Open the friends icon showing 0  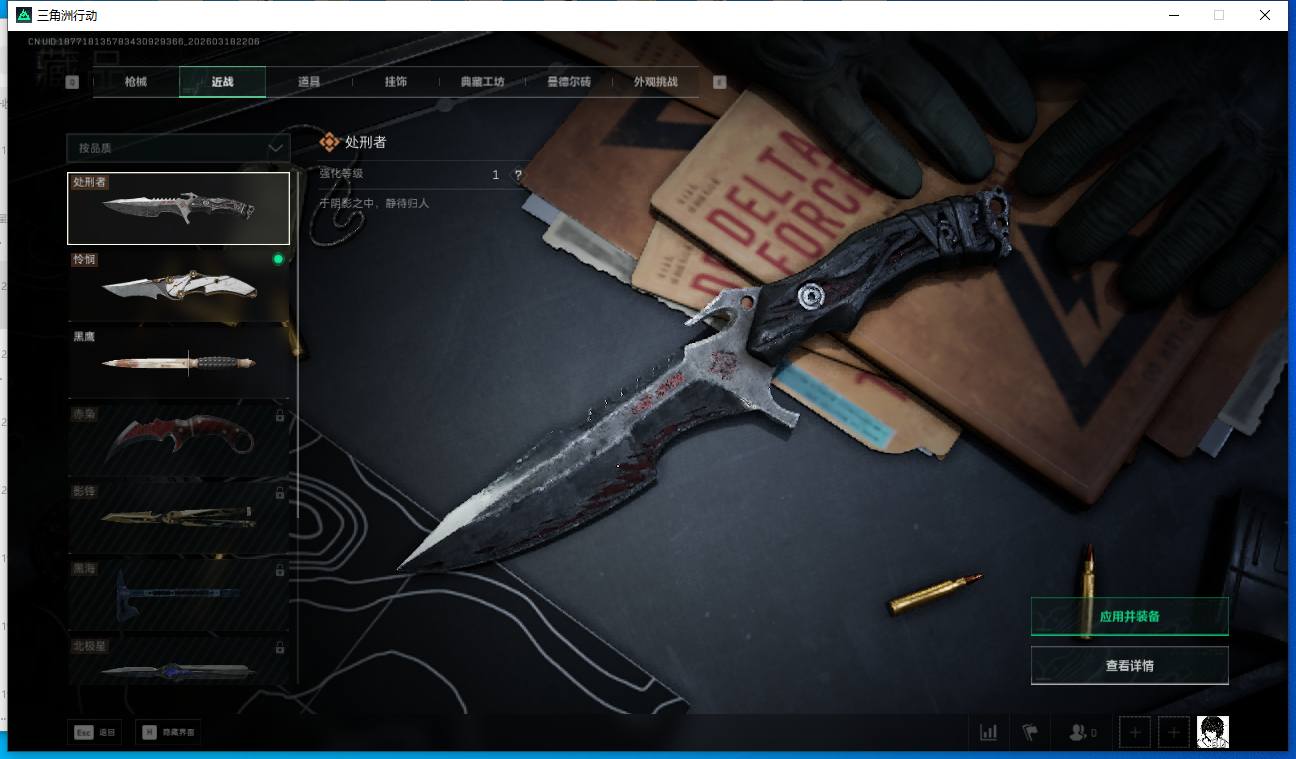click(1082, 733)
